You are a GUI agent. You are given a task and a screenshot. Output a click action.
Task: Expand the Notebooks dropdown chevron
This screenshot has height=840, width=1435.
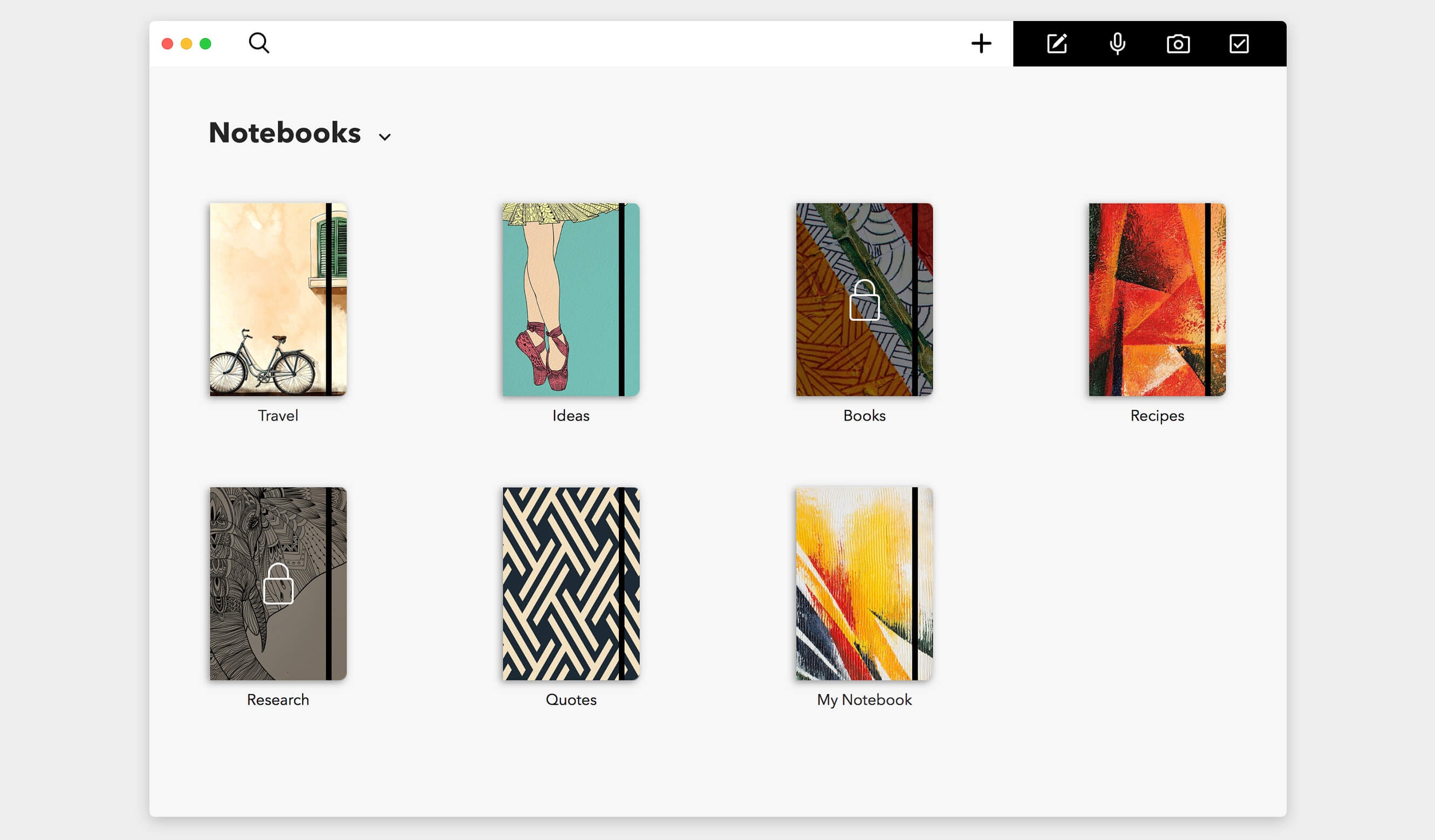click(385, 136)
